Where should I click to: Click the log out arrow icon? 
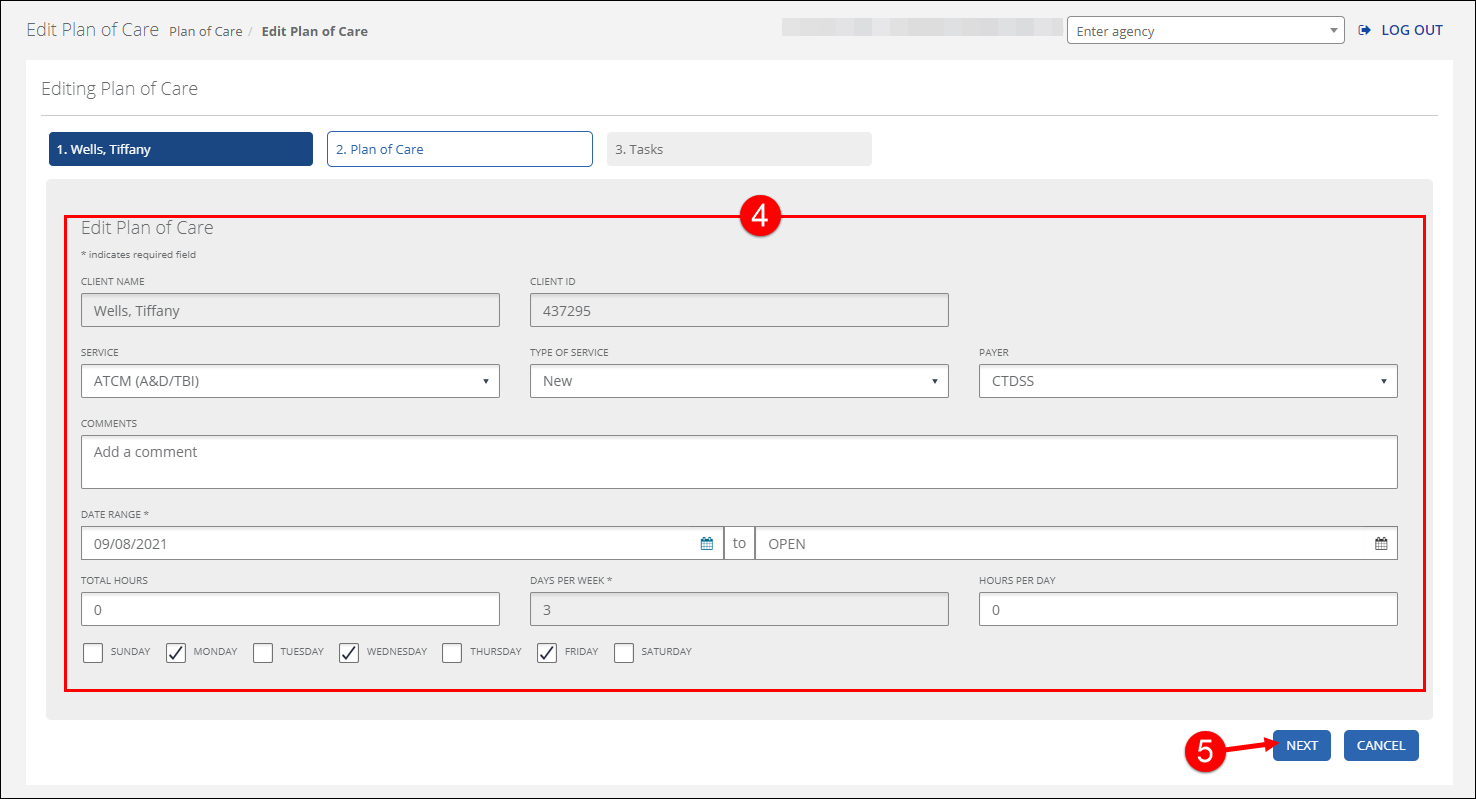[x=1364, y=31]
